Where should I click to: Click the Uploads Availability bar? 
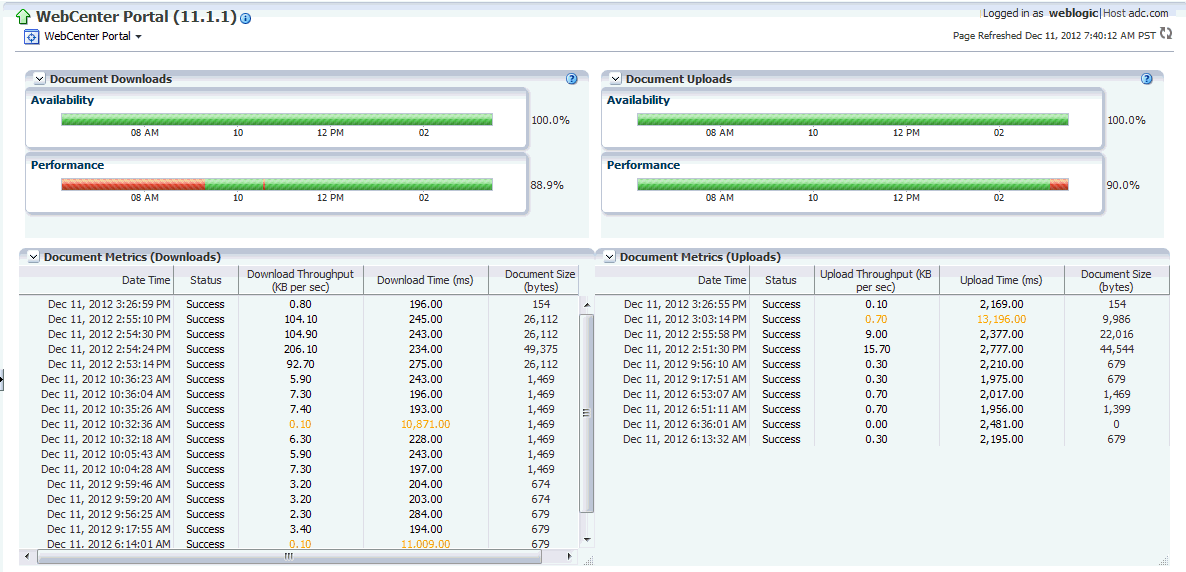(852, 120)
